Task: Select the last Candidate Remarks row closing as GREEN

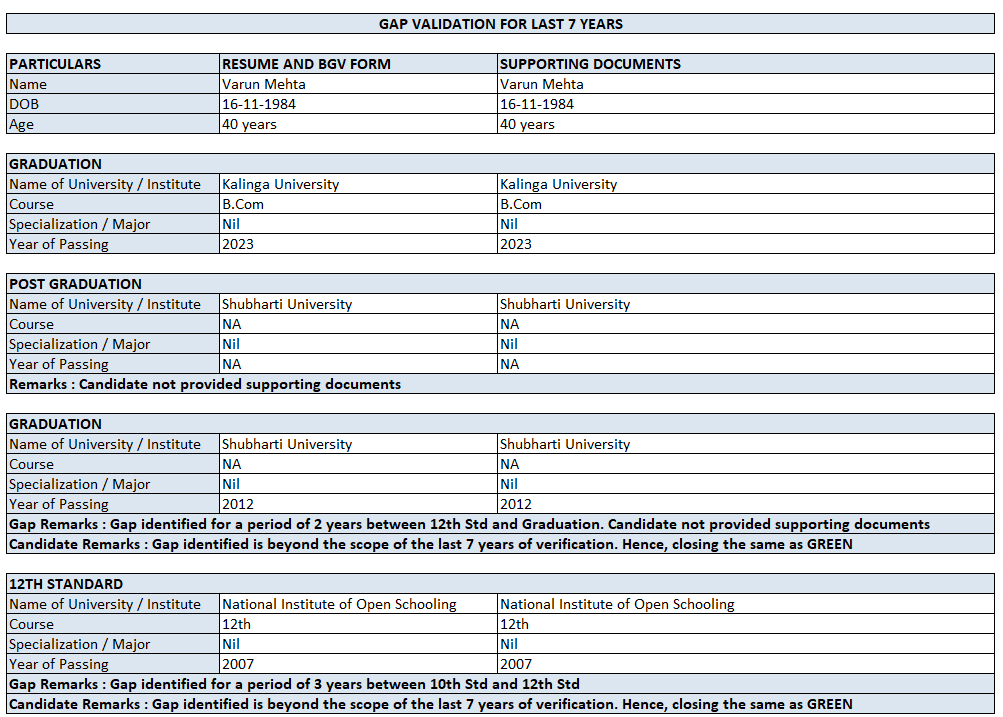Action: pyautogui.click(x=500, y=704)
